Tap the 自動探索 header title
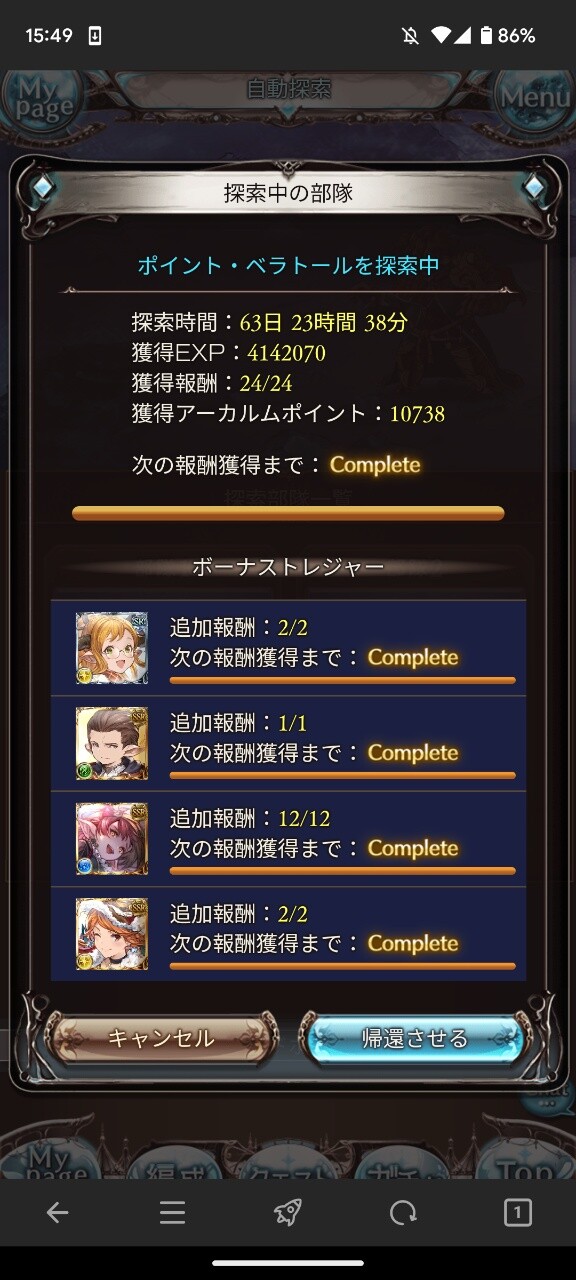This screenshot has width=576, height=1280. point(288,88)
